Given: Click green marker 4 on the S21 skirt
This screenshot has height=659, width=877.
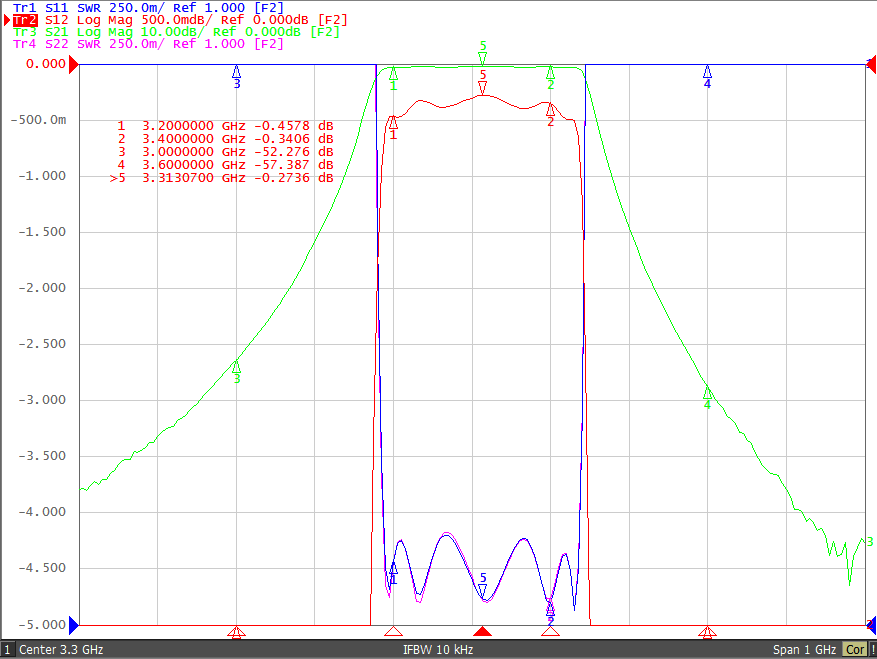Looking at the screenshot, I should (x=708, y=398).
